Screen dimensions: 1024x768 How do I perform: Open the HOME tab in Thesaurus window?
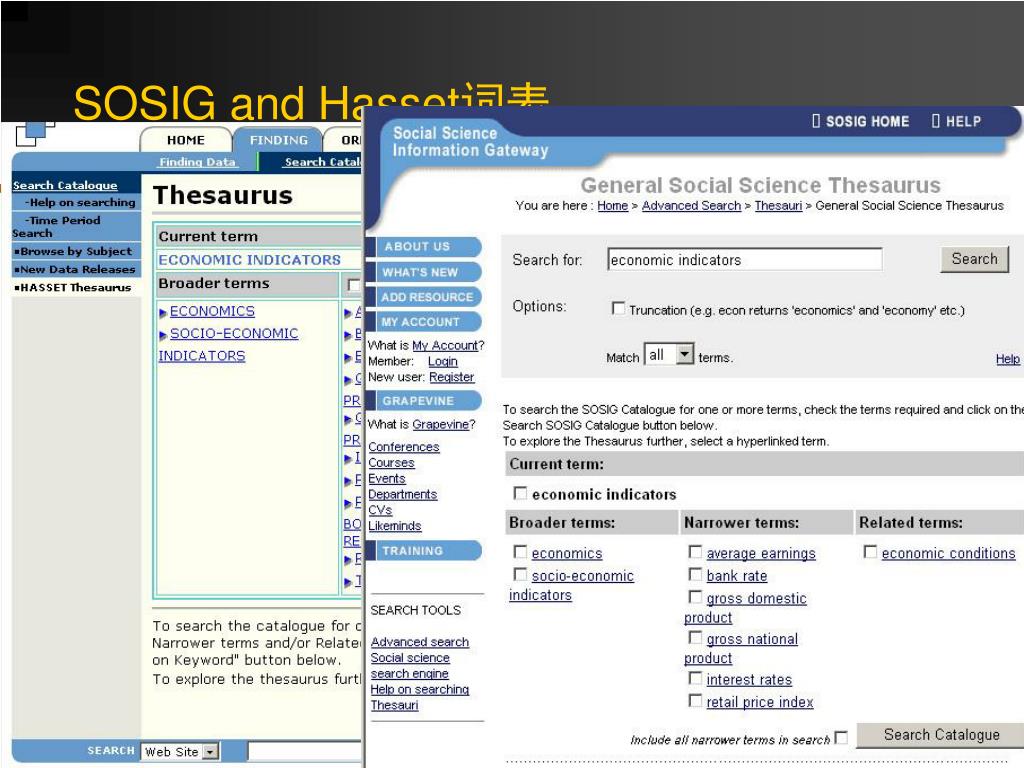(186, 140)
